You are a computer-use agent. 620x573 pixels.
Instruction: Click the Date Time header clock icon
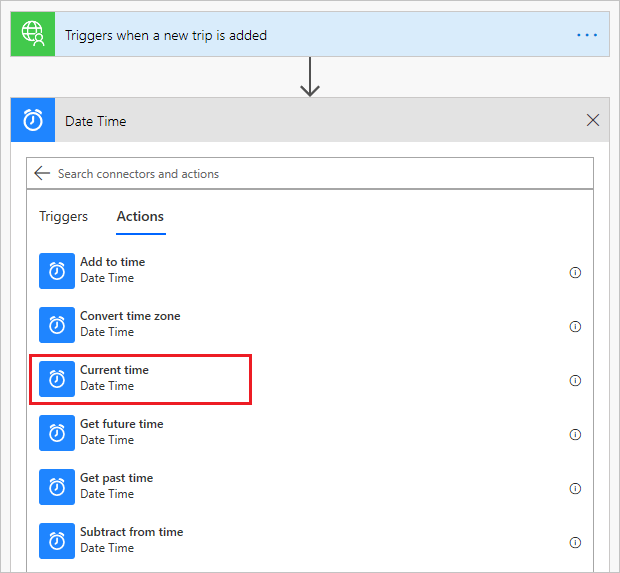coord(33,120)
